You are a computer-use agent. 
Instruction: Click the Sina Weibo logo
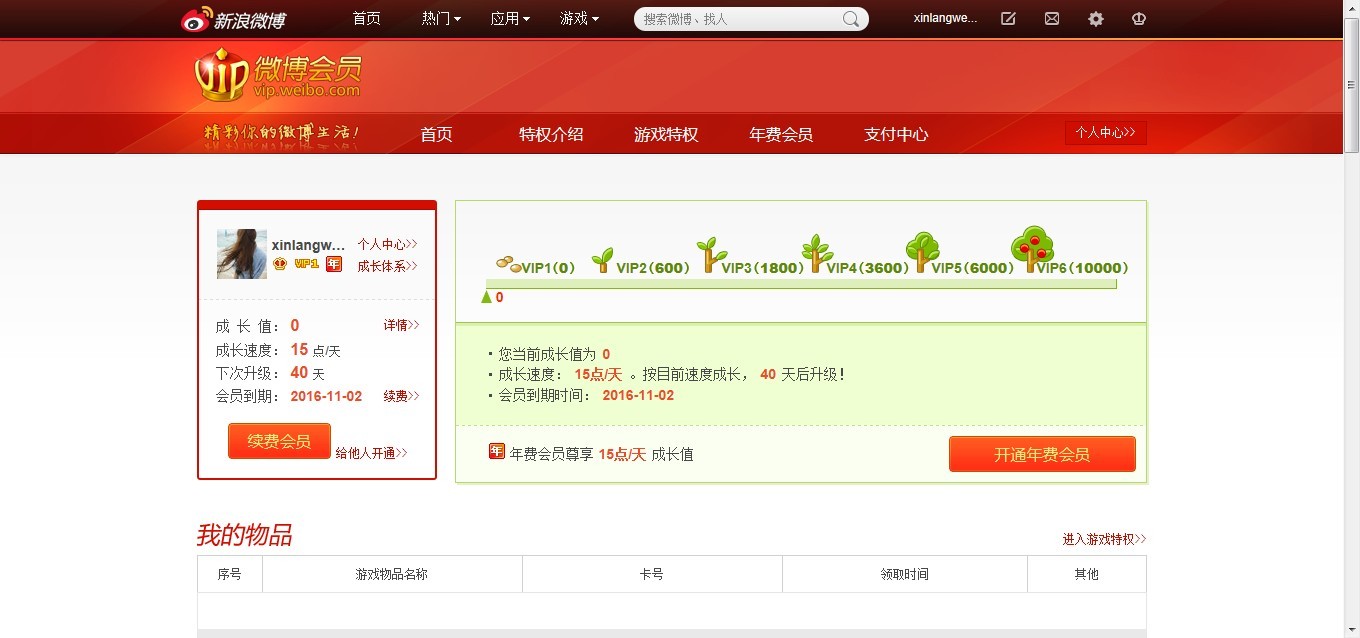pyautogui.click(x=233, y=19)
